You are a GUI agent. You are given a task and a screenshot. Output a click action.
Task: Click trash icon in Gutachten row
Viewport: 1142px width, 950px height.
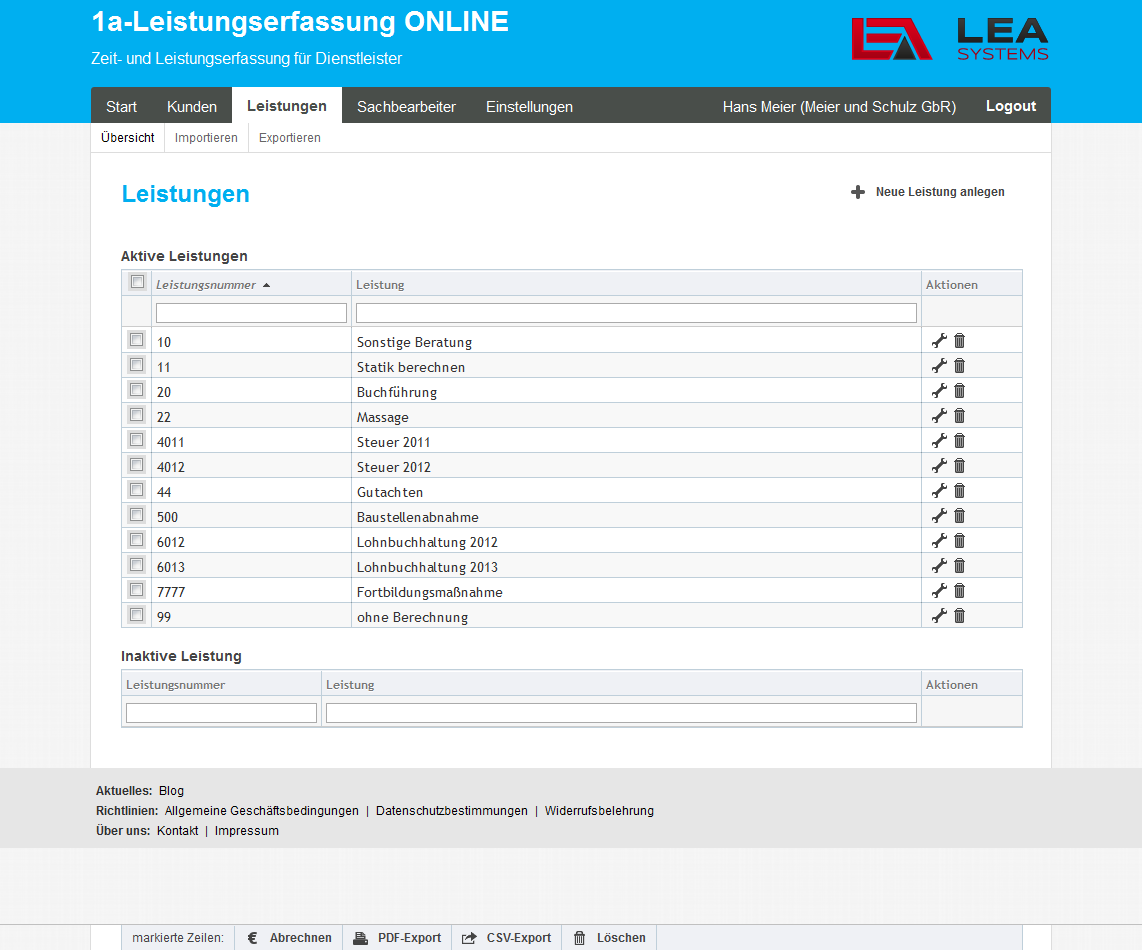tap(959, 490)
